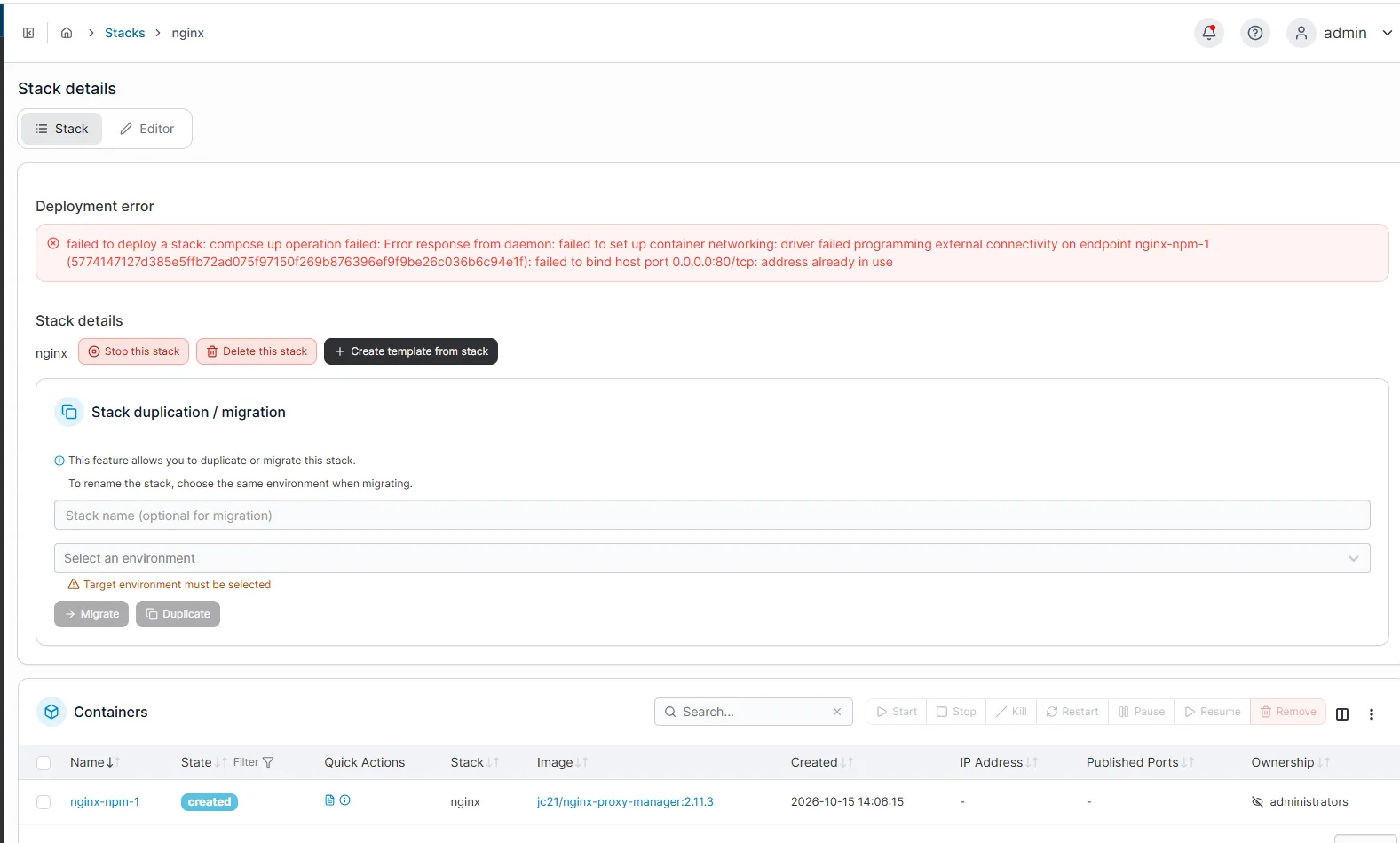Open jc21/nginx-proxy-manager:2.11.3 image link
1400x843 pixels.
625,801
